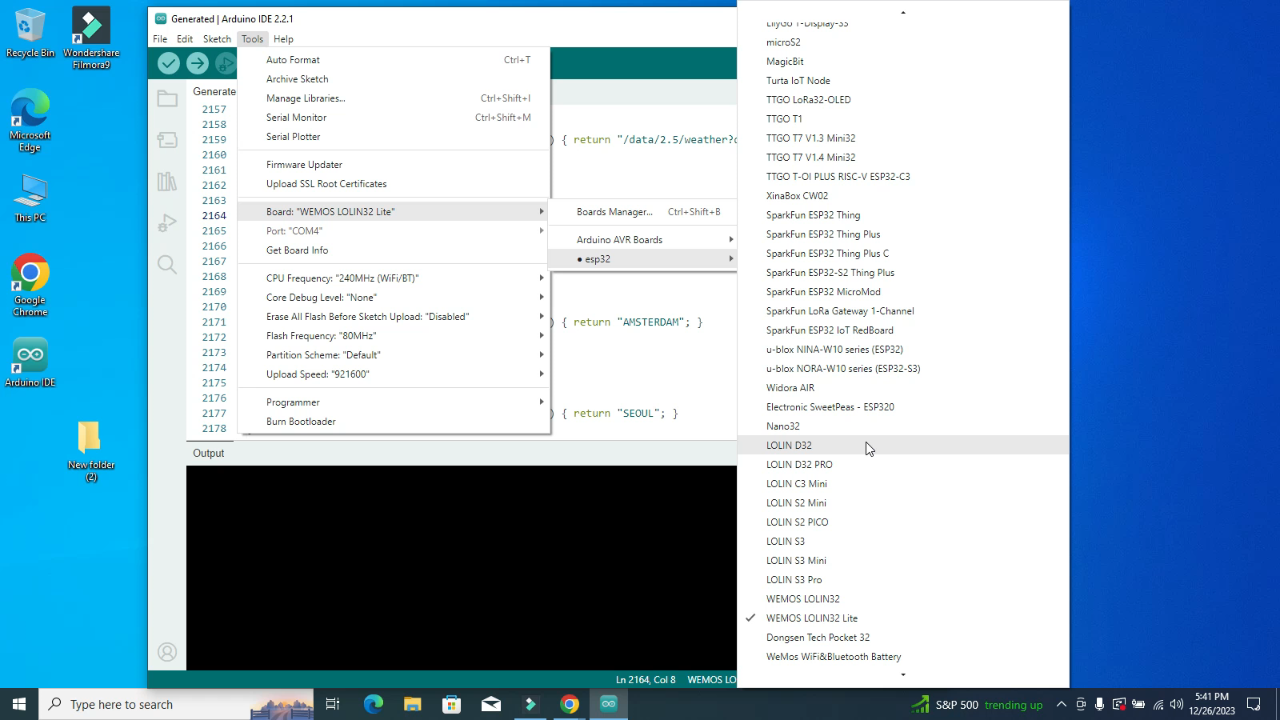This screenshot has height=720, width=1280.
Task: Expand the Board: "WEMOS LOLIN32 Lite" submenu
Action: [x=394, y=212]
